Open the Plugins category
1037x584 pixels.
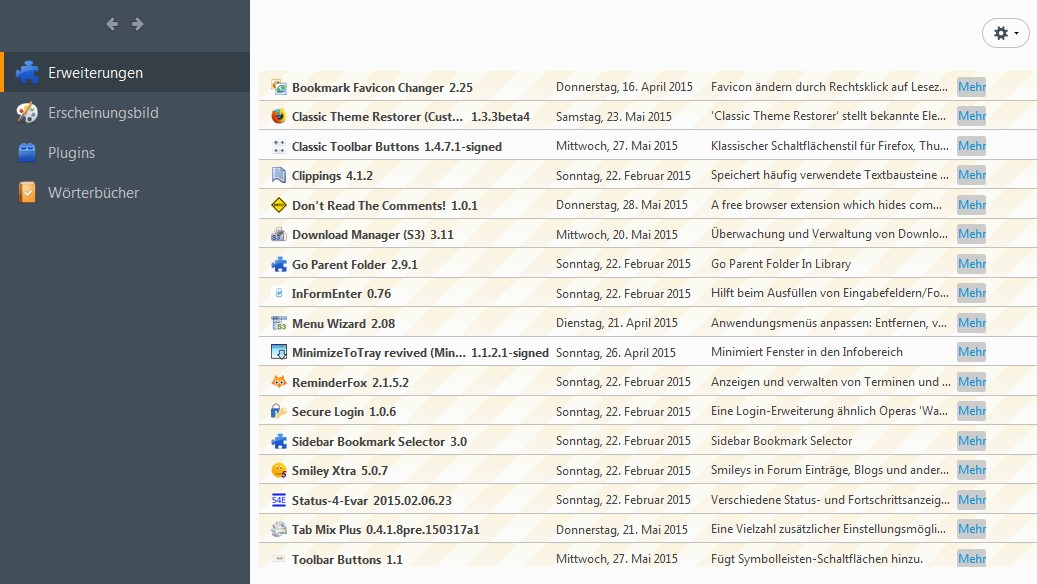(x=71, y=153)
